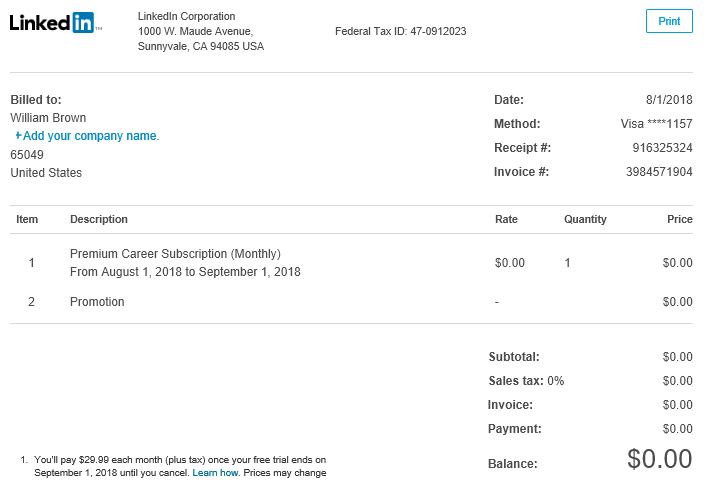Open the LinkedIn logo

pyautogui.click(x=55, y=23)
